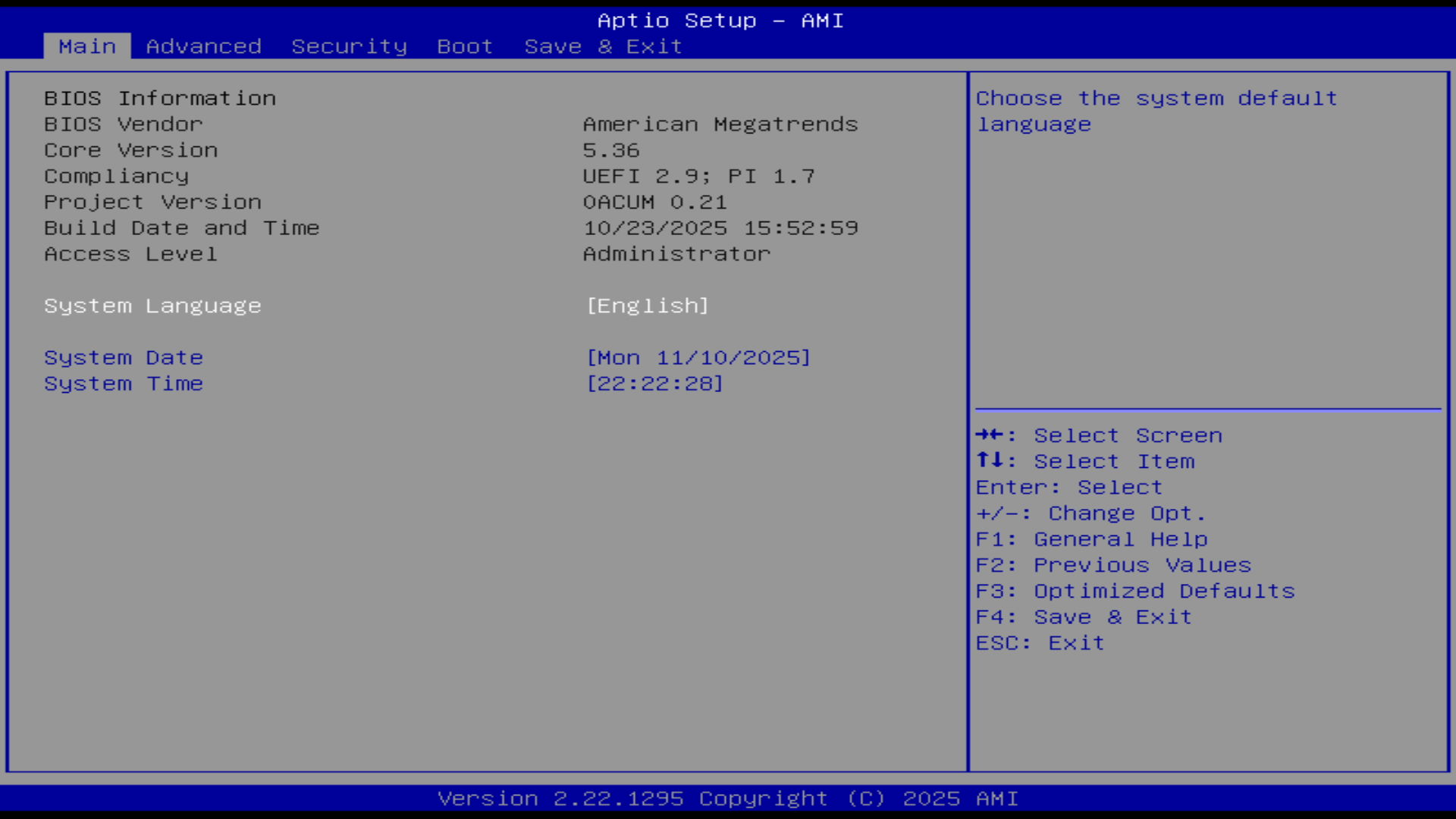Click the Aptio Setup - AMI title bar
1456x819 pixels.
pyautogui.click(x=720, y=20)
